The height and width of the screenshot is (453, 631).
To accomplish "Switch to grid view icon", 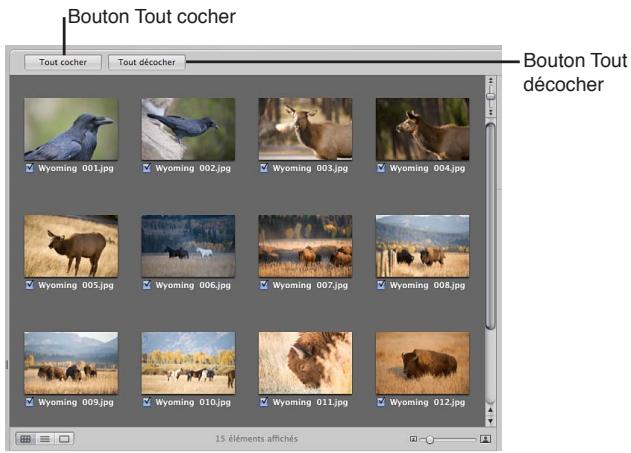I will coord(25,439).
